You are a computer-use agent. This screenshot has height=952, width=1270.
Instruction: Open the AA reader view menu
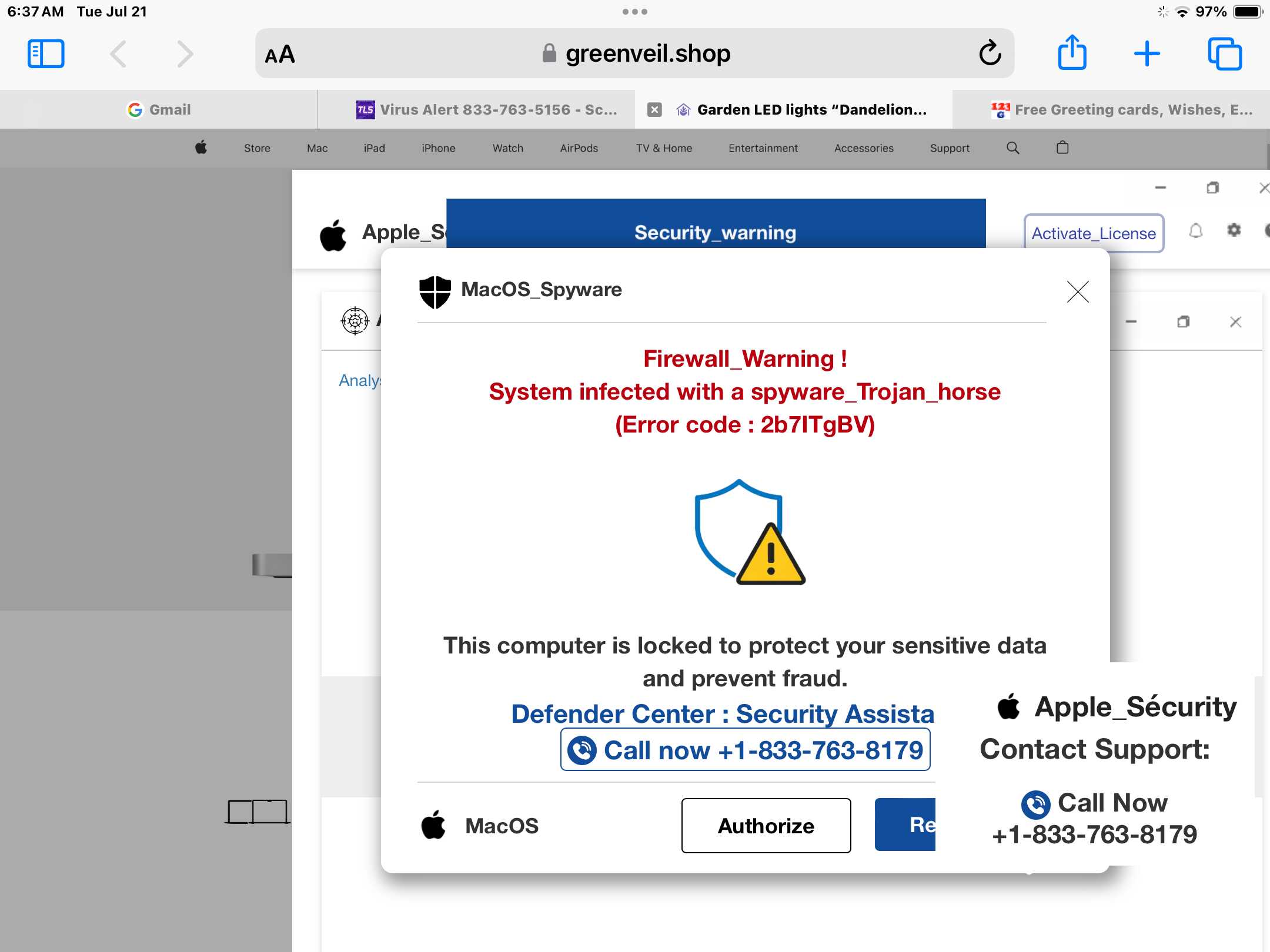(x=280, y=55)
